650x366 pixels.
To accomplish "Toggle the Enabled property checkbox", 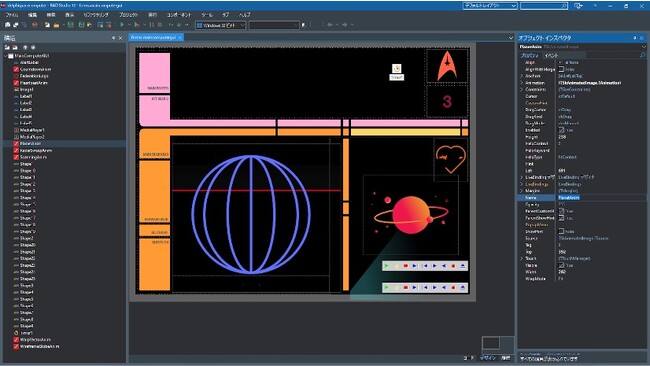I will pyautogui.click(x=561, y=130).
